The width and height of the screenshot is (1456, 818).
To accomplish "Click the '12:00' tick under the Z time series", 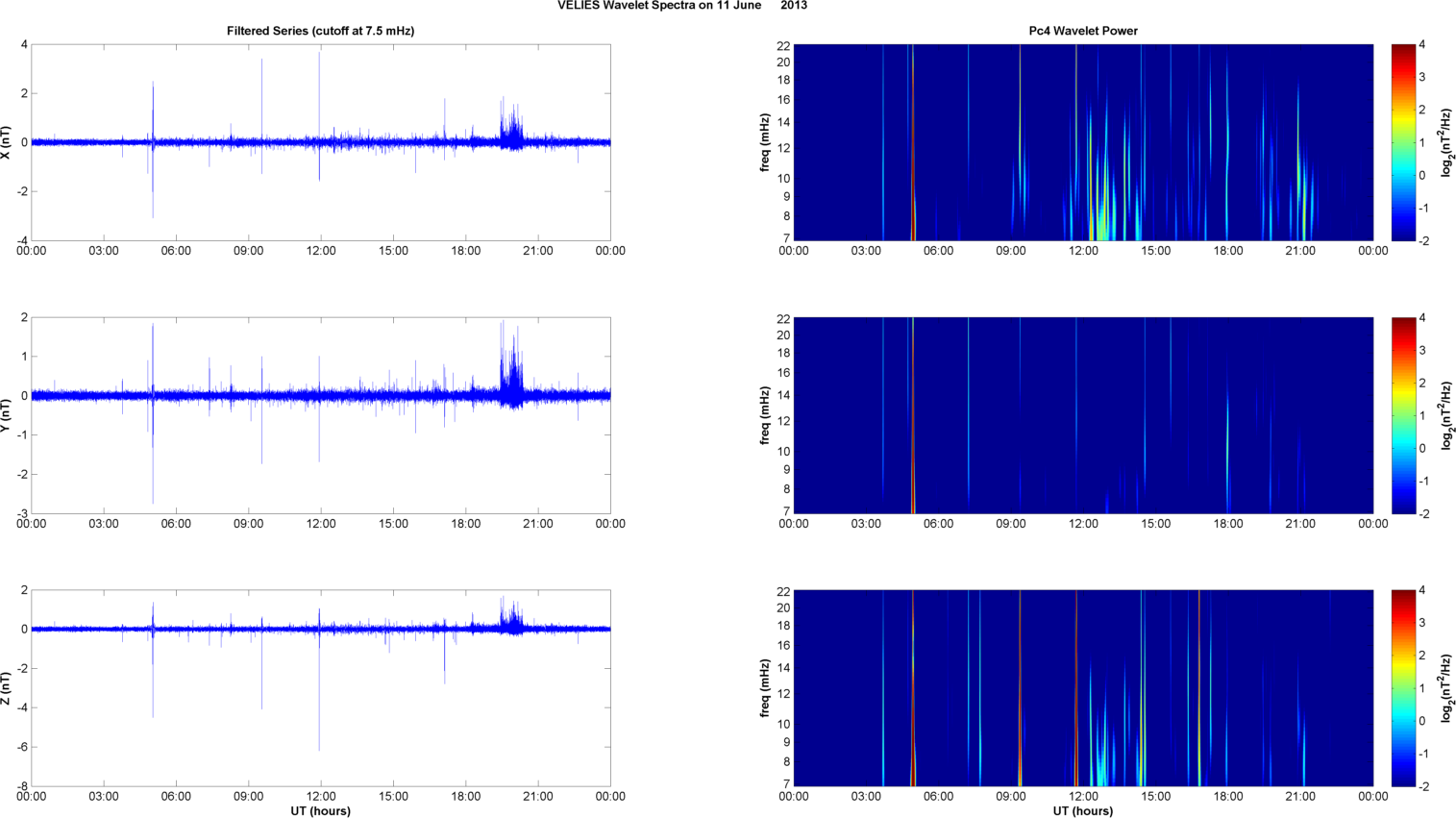I will pos(320,797).
